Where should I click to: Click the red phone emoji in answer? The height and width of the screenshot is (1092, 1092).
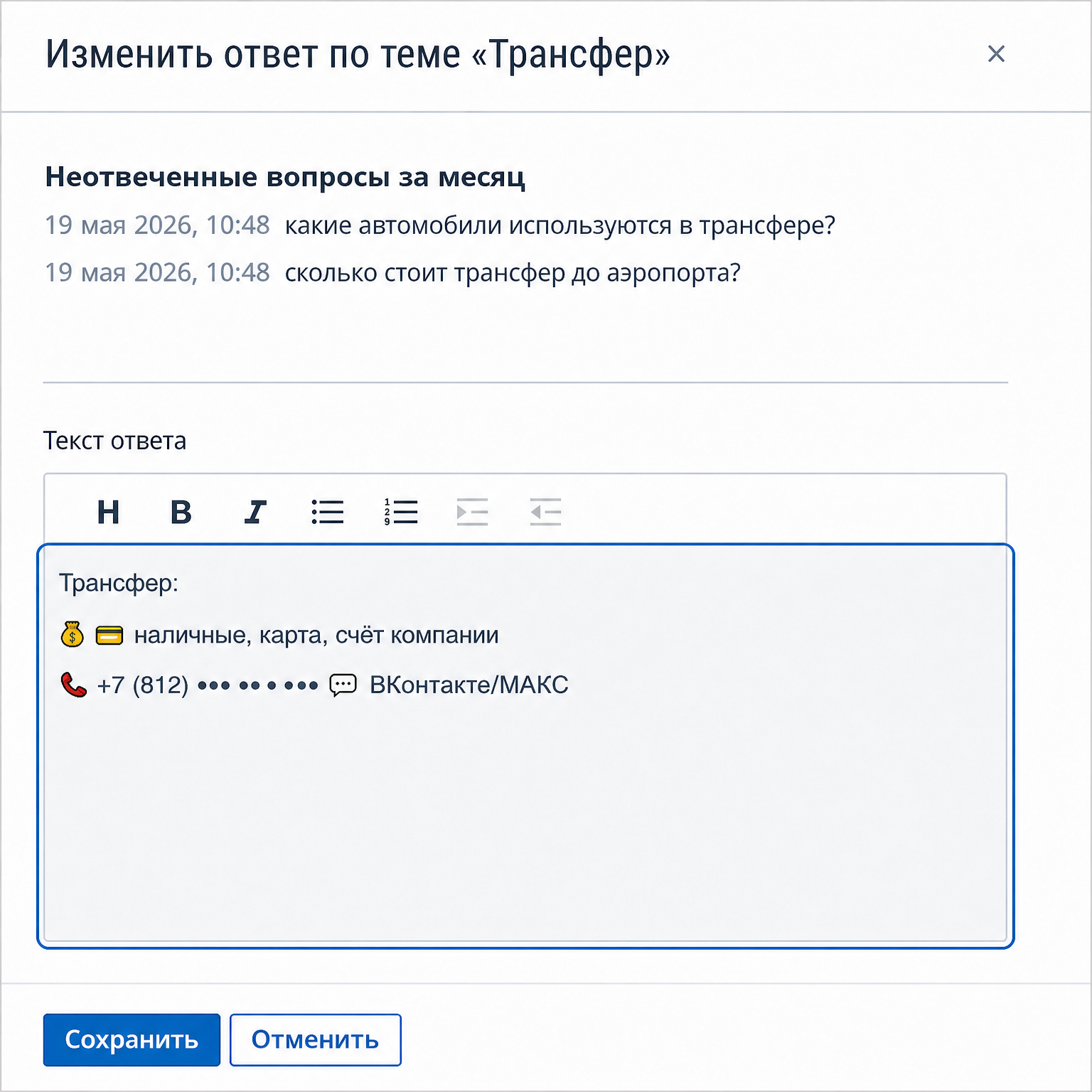click(x=74, y=685)
